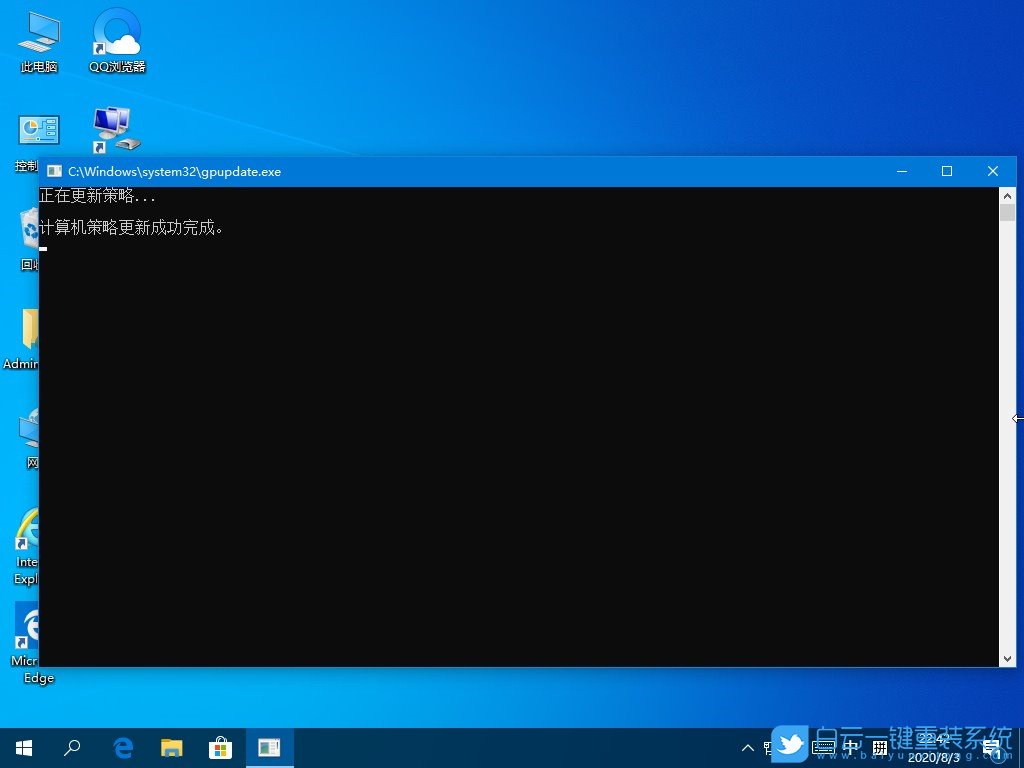Switch the 中 input indicator to English
This screenshot has width=1024, height=768.
pos(850,747)
